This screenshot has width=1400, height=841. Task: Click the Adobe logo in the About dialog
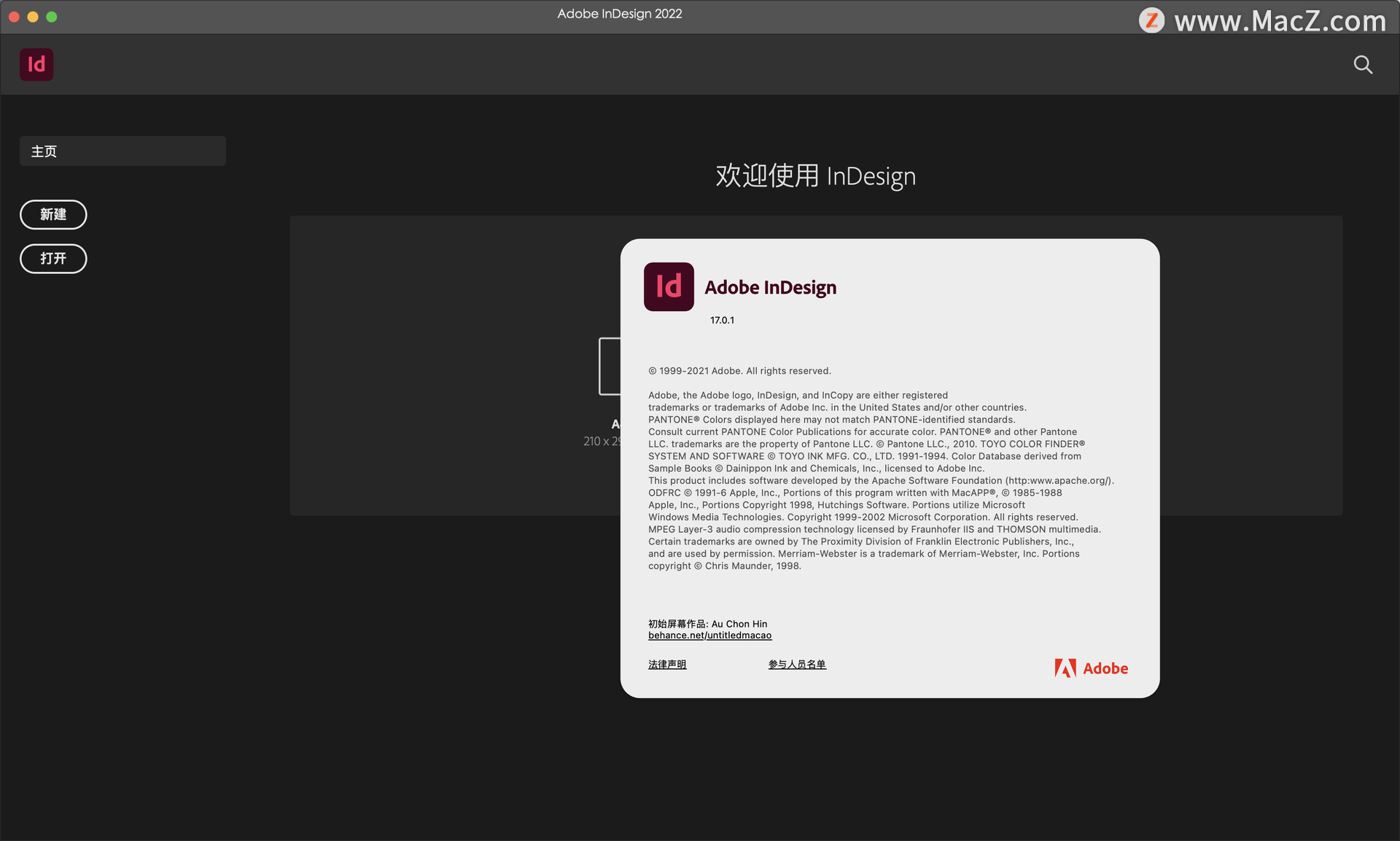tap(1091, 668)
